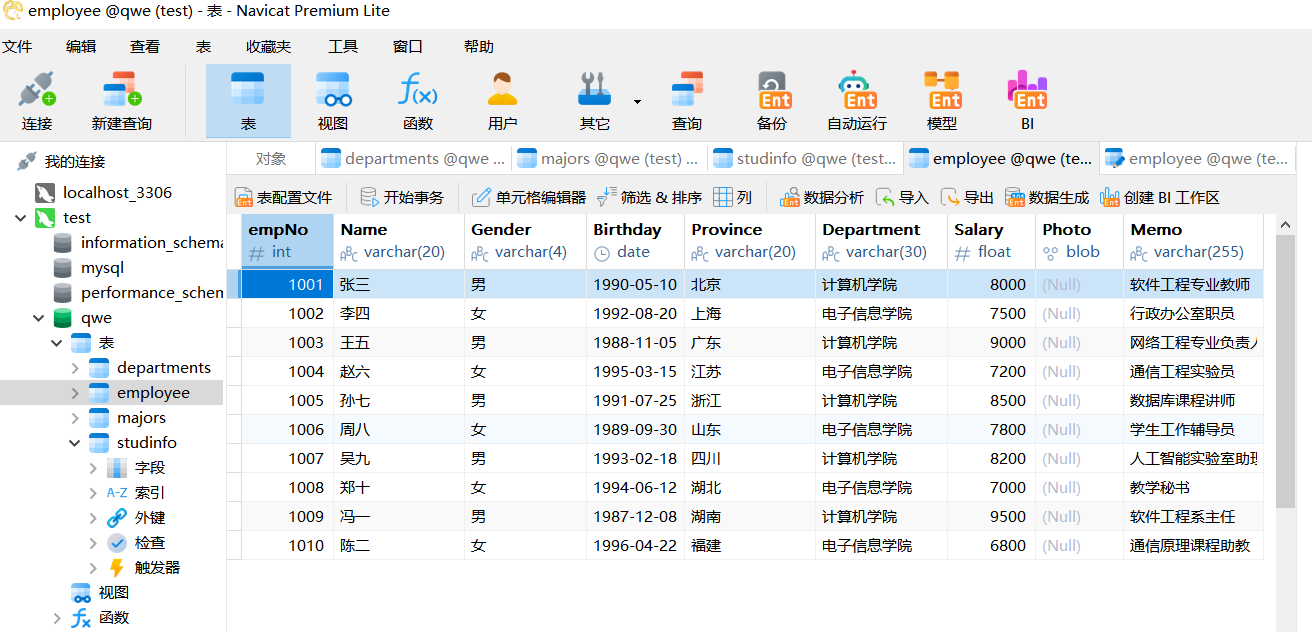Collapse the test connection node
1312x632 pixels.
[x=21, y=217]
